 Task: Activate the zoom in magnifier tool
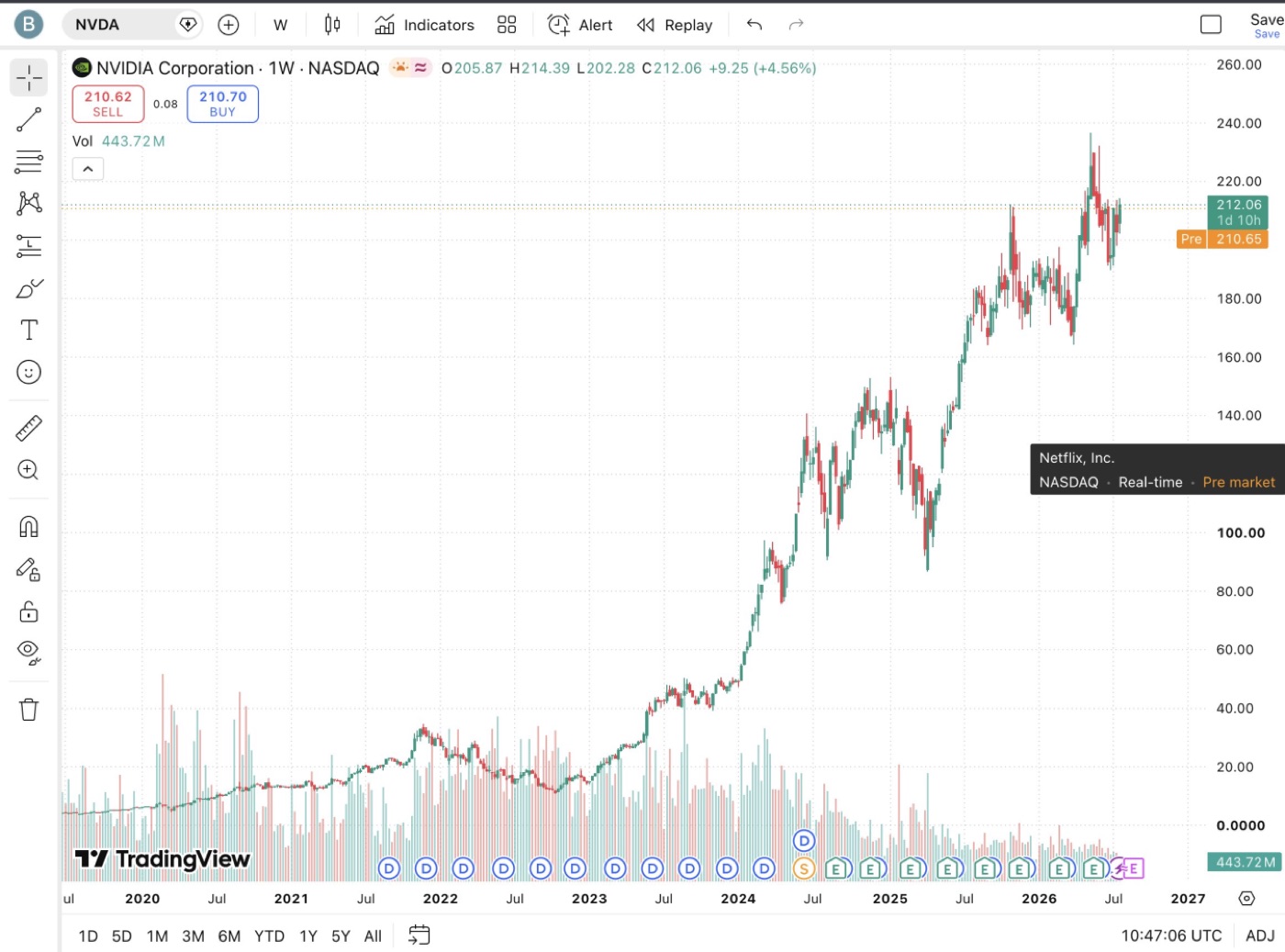click(28, 470)
